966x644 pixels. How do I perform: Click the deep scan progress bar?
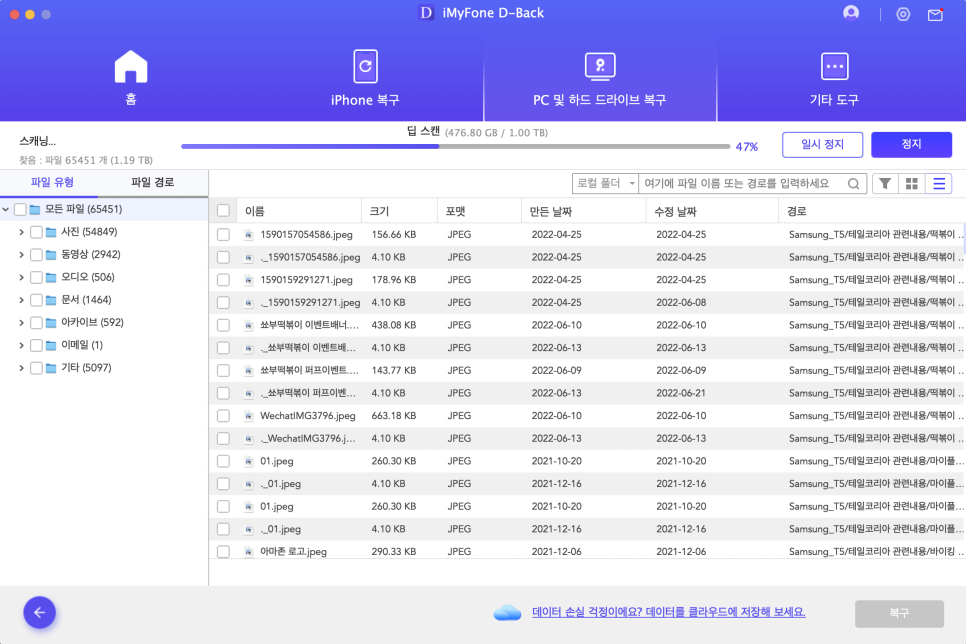[x=455, y=147]
